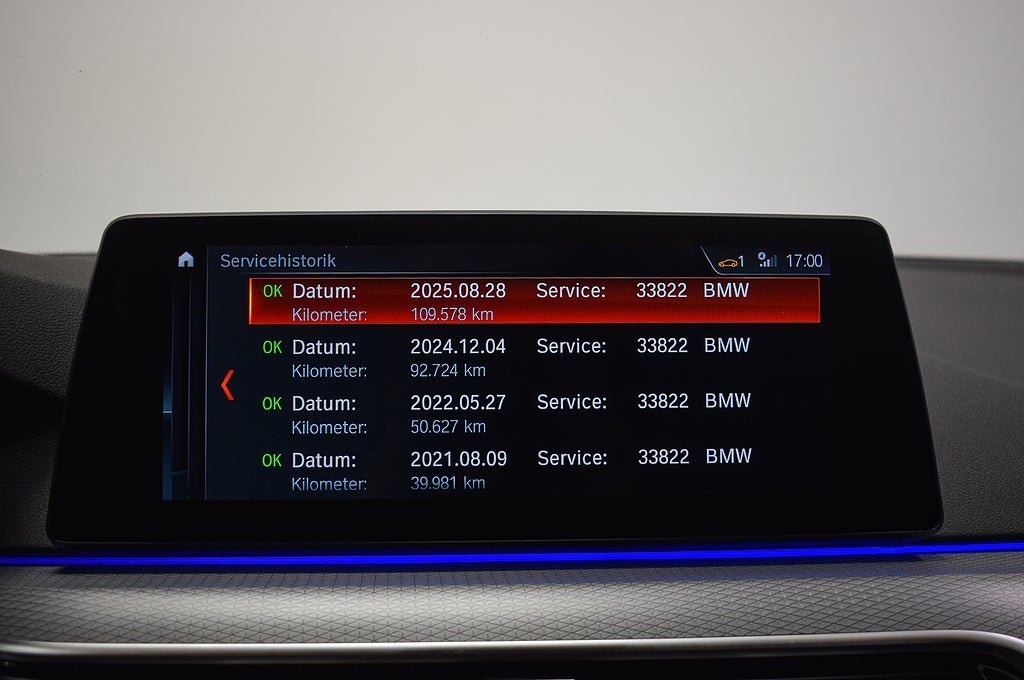The width and height of the screenshot is (1024, 680).
Task: Open the home menu icon
Action: coord(186,260)
